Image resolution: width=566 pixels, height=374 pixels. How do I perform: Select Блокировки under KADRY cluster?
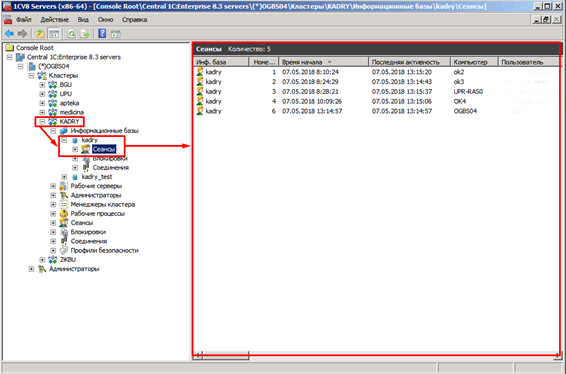pyautogui.click(x=88, y=232)
